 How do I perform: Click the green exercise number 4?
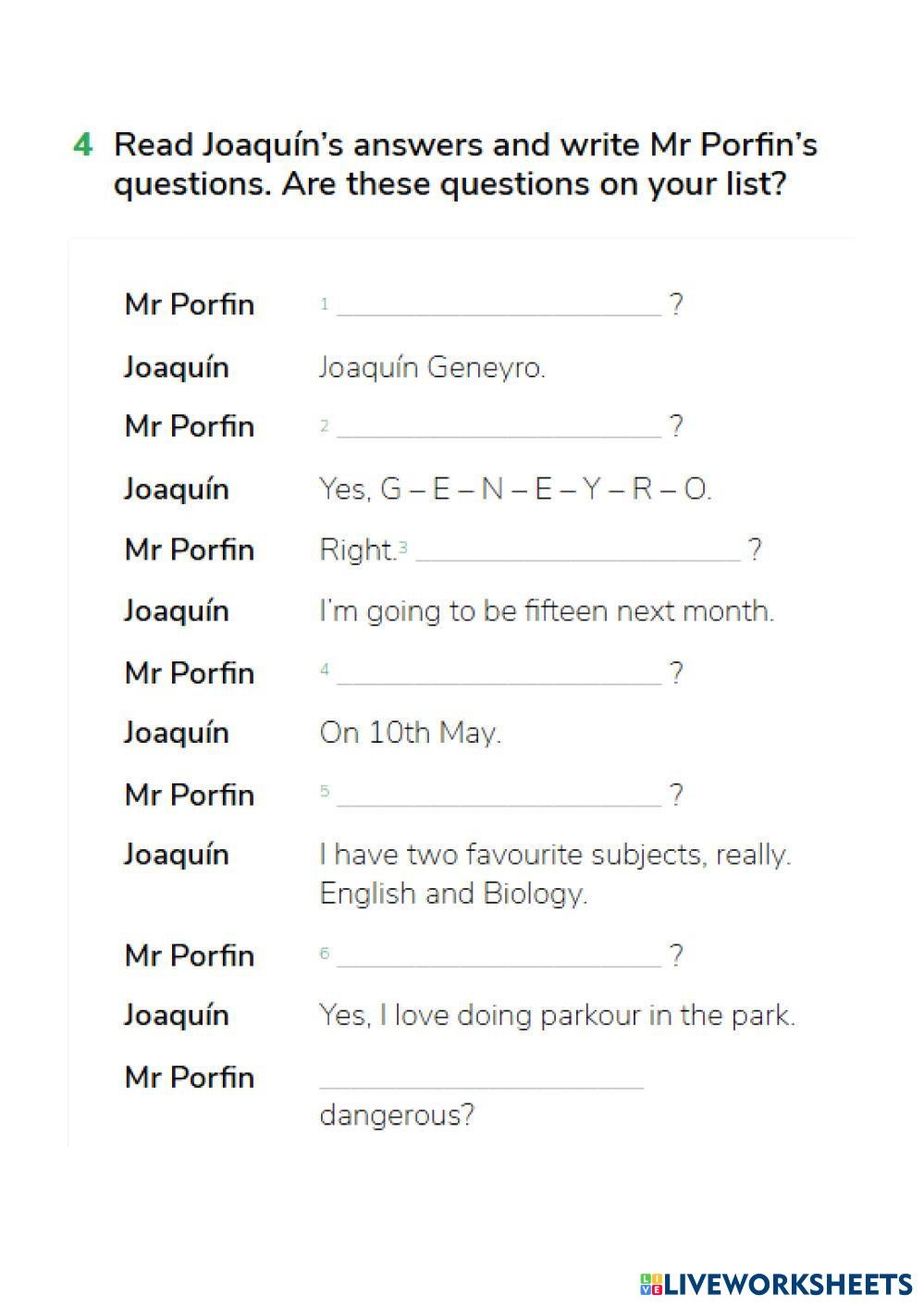[82, 145]
